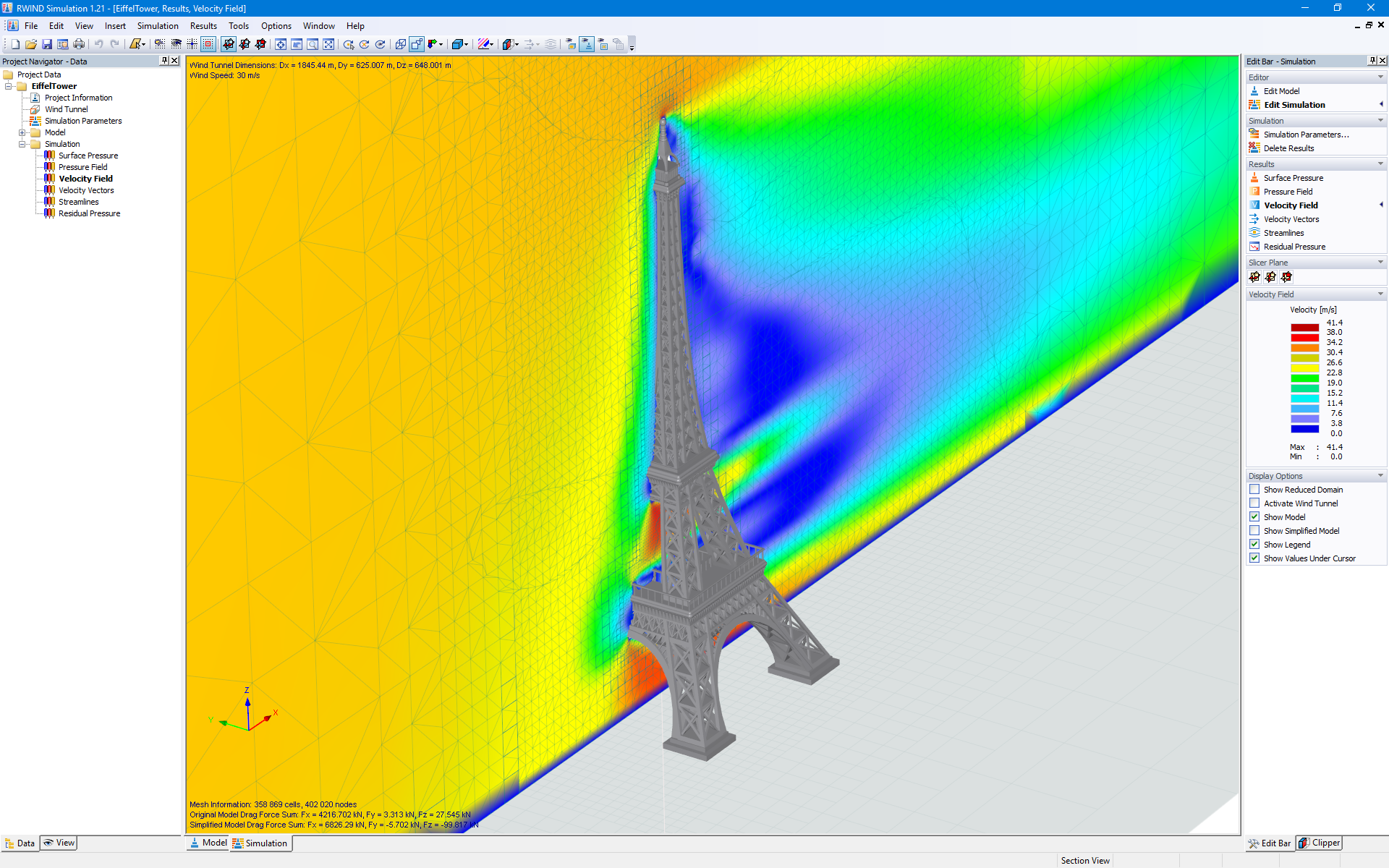Click the Redo arrow icon

click(115, 44)
